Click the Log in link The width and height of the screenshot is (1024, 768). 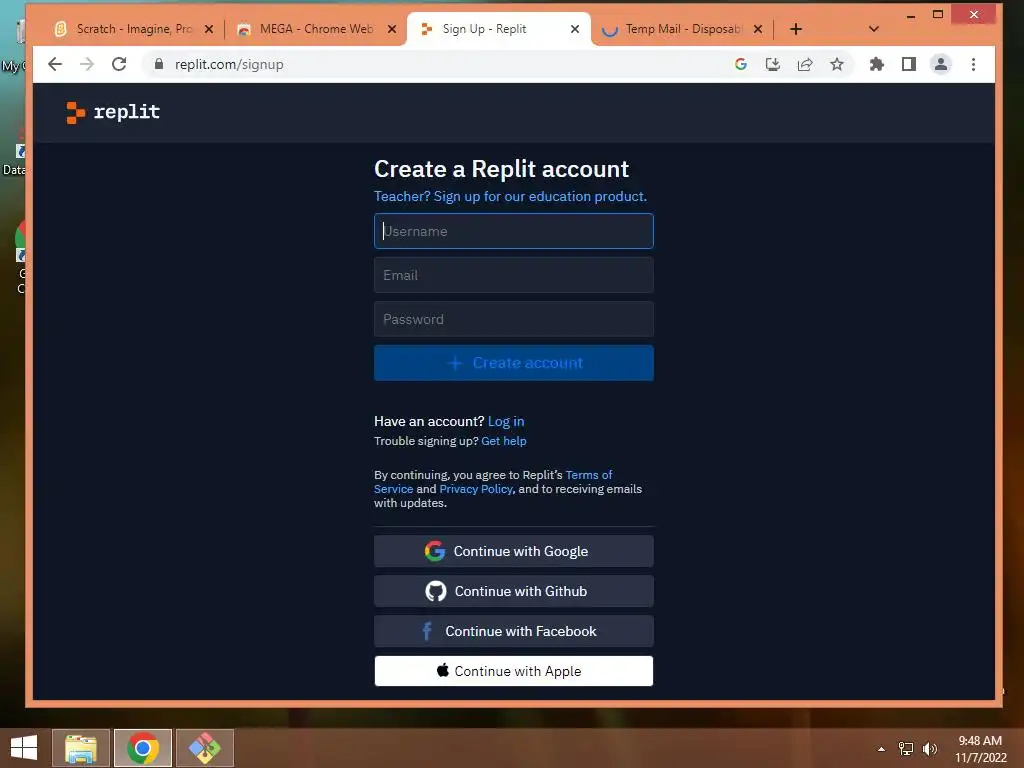click(506, 421)
